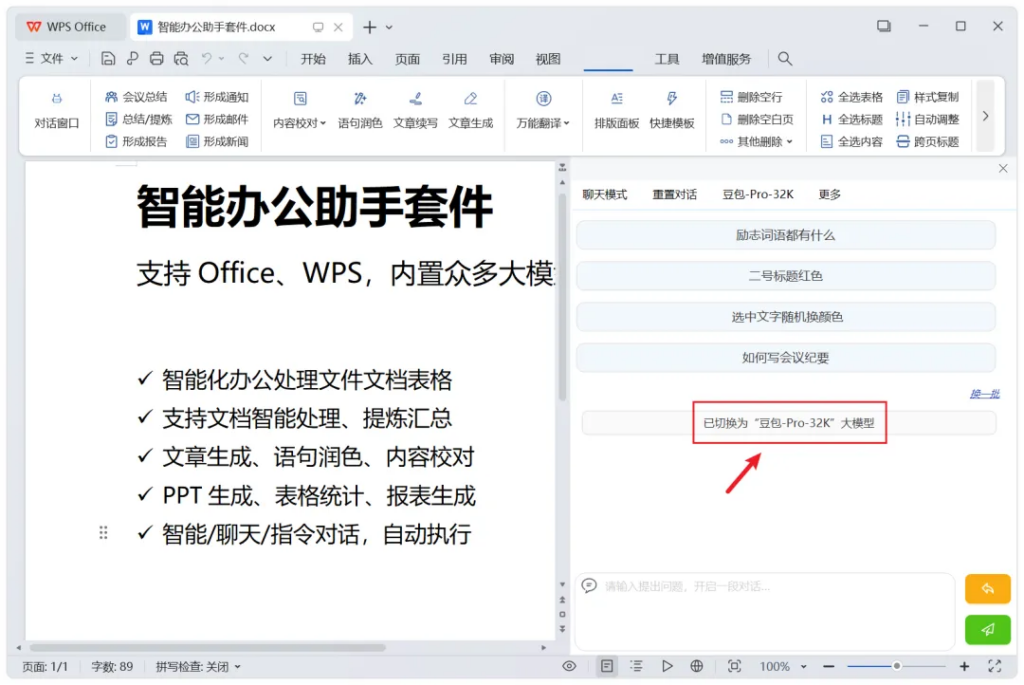The image size is (1024, 685).
Task: Click the 换一批 refresh suggestions link
Action: (x=984, y=394)
